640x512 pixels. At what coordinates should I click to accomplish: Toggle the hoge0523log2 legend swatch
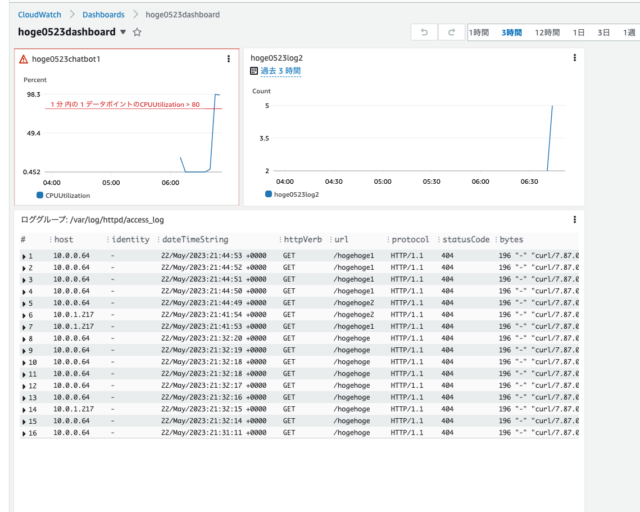[x=268, y=194]
